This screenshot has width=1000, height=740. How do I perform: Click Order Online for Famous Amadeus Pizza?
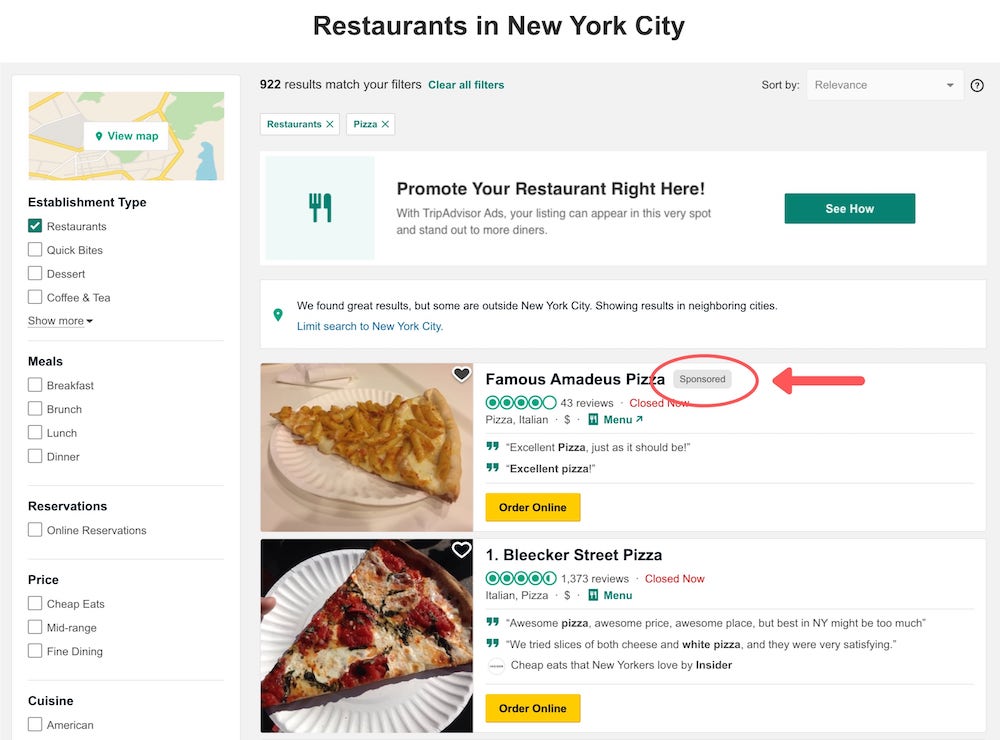pyautogui.click(x=533, y=507)
